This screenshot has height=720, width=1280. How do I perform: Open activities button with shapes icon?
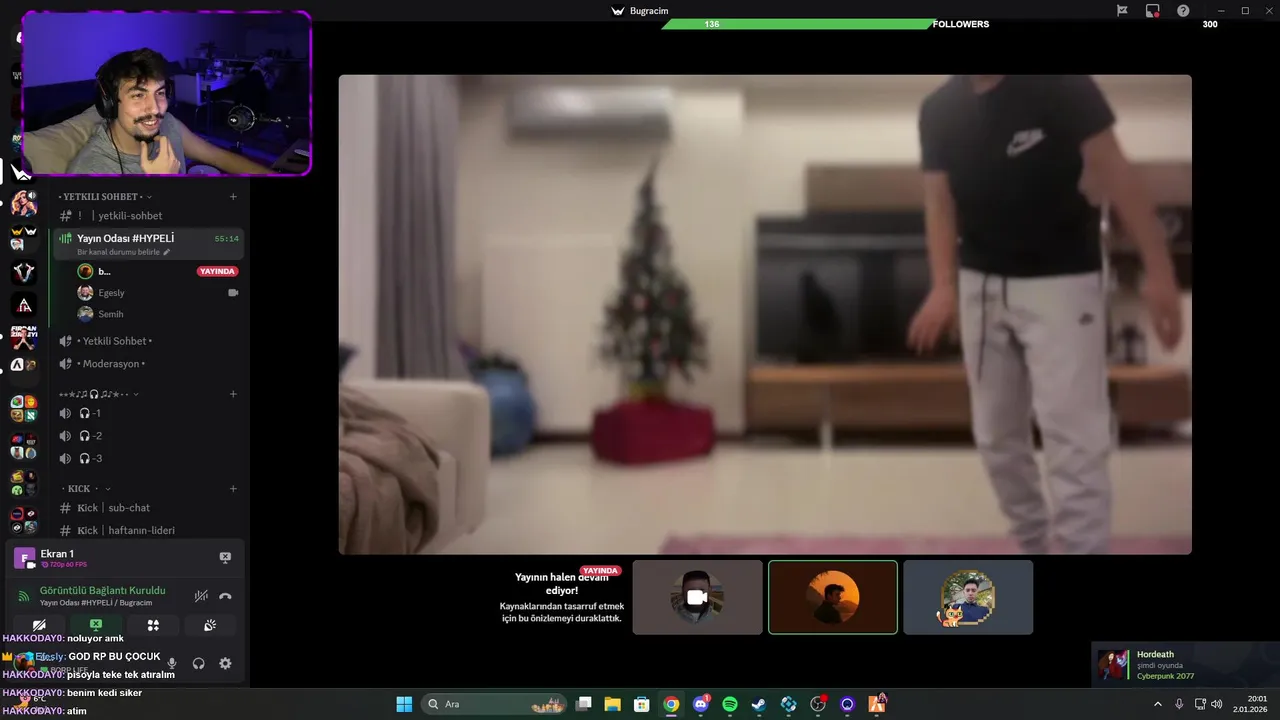[x=153, y=625]
